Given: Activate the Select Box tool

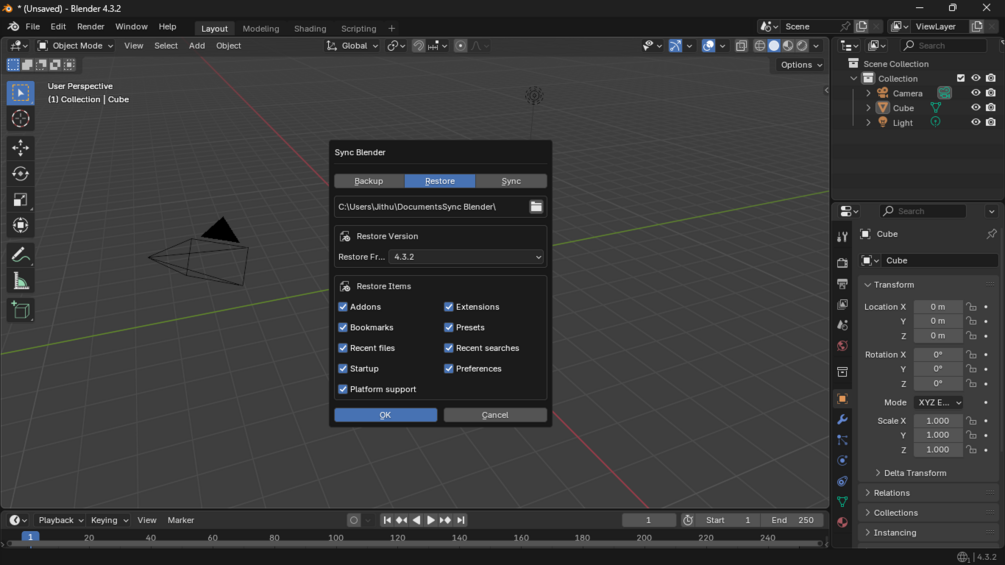Looking at the screenshot, I should [x=21, y=94].
